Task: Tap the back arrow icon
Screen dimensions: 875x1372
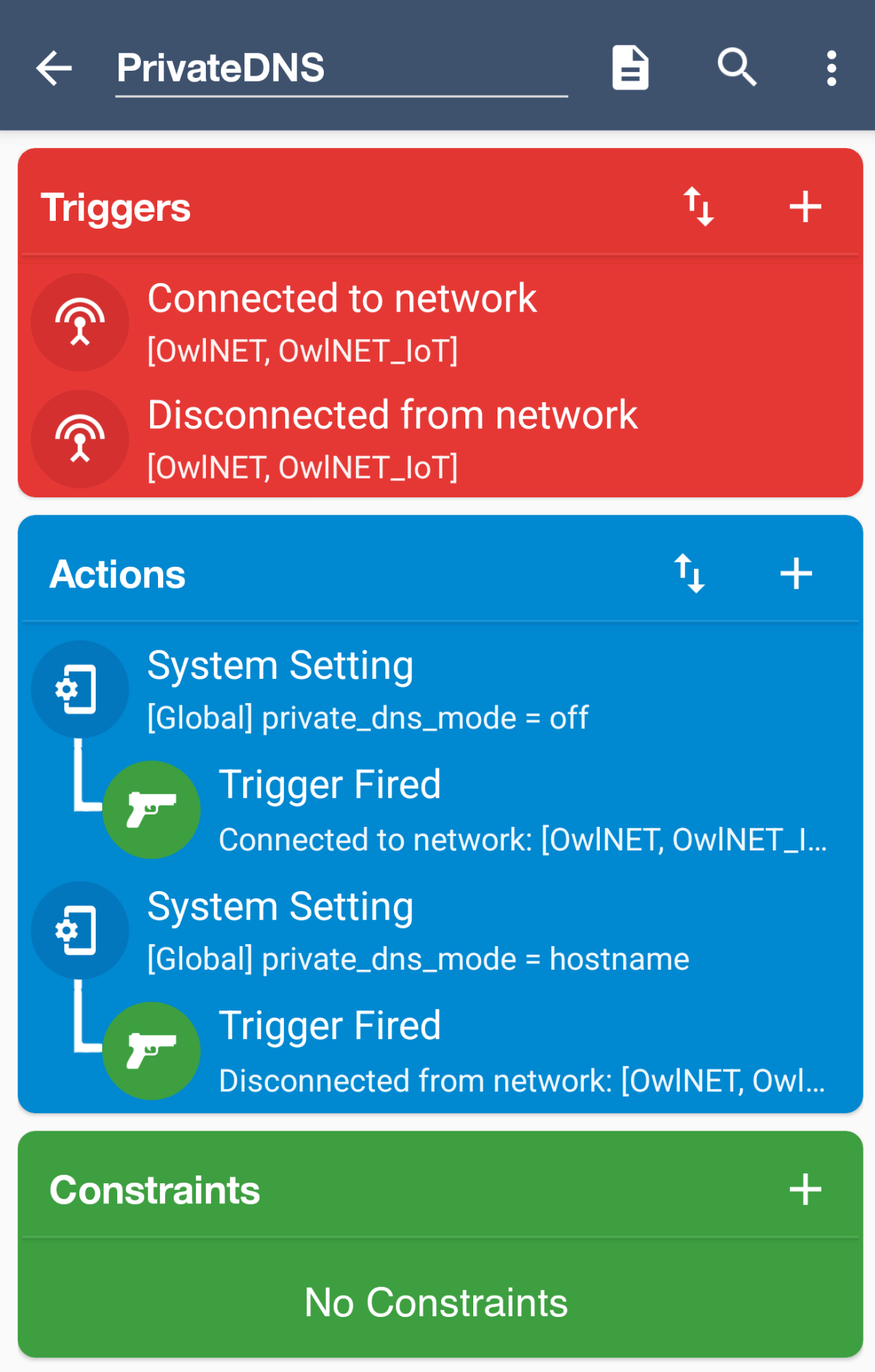Action: pyautogui.click(x=54, y=69)
